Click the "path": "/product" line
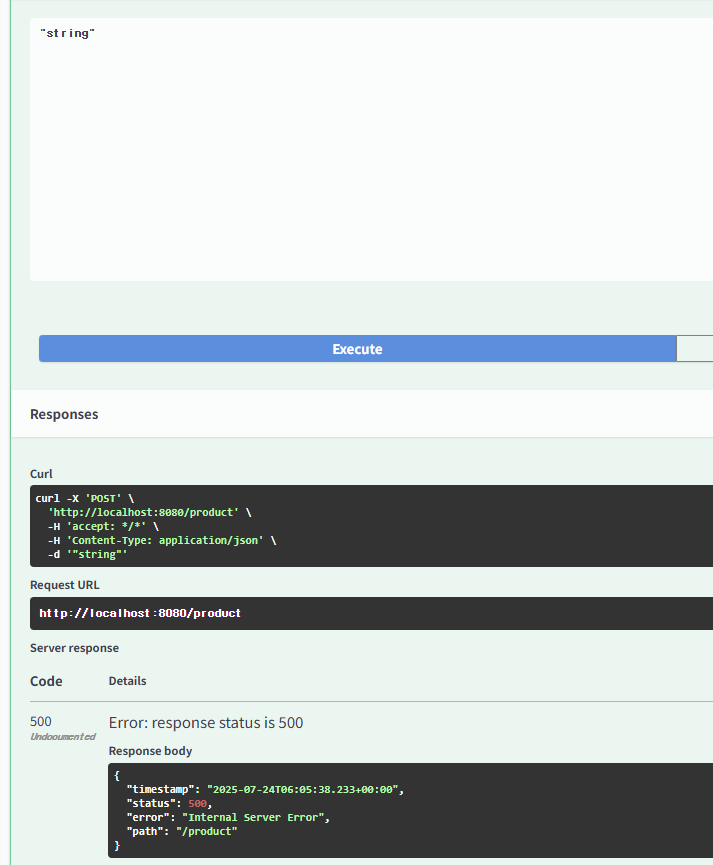 click(x=182, y=831)
